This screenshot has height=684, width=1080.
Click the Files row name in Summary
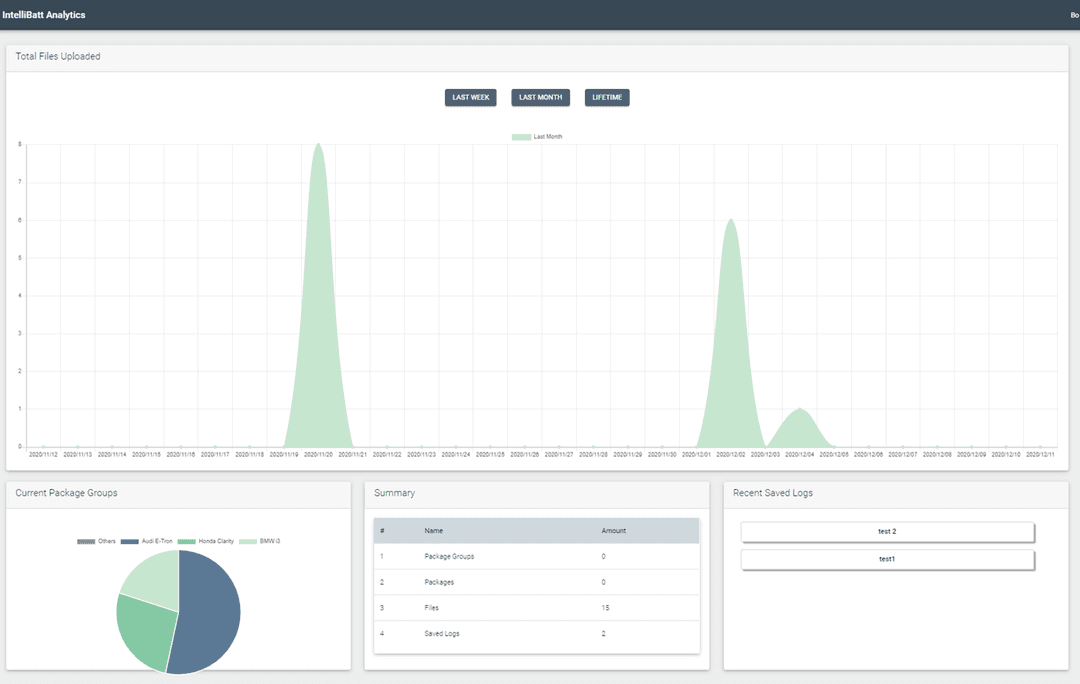pos(431,608)
